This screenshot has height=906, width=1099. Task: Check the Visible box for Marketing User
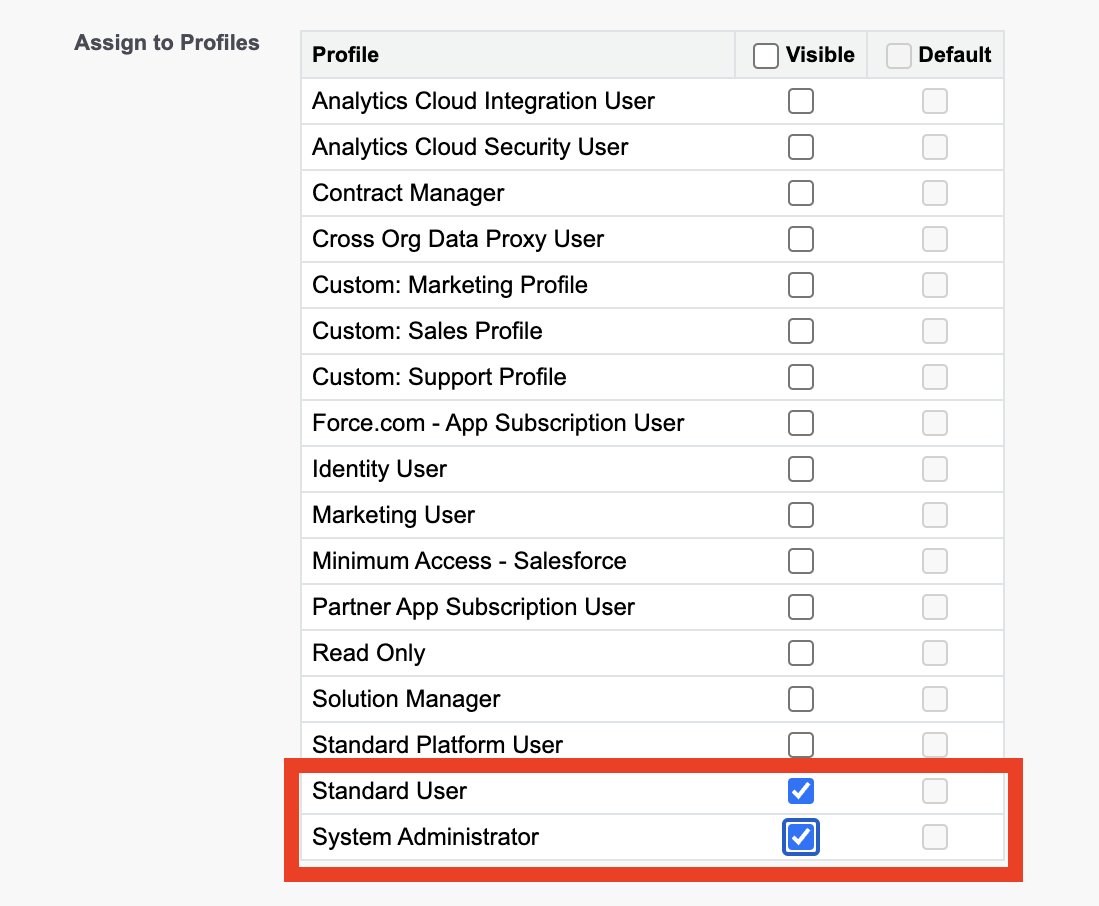point(801,515)
